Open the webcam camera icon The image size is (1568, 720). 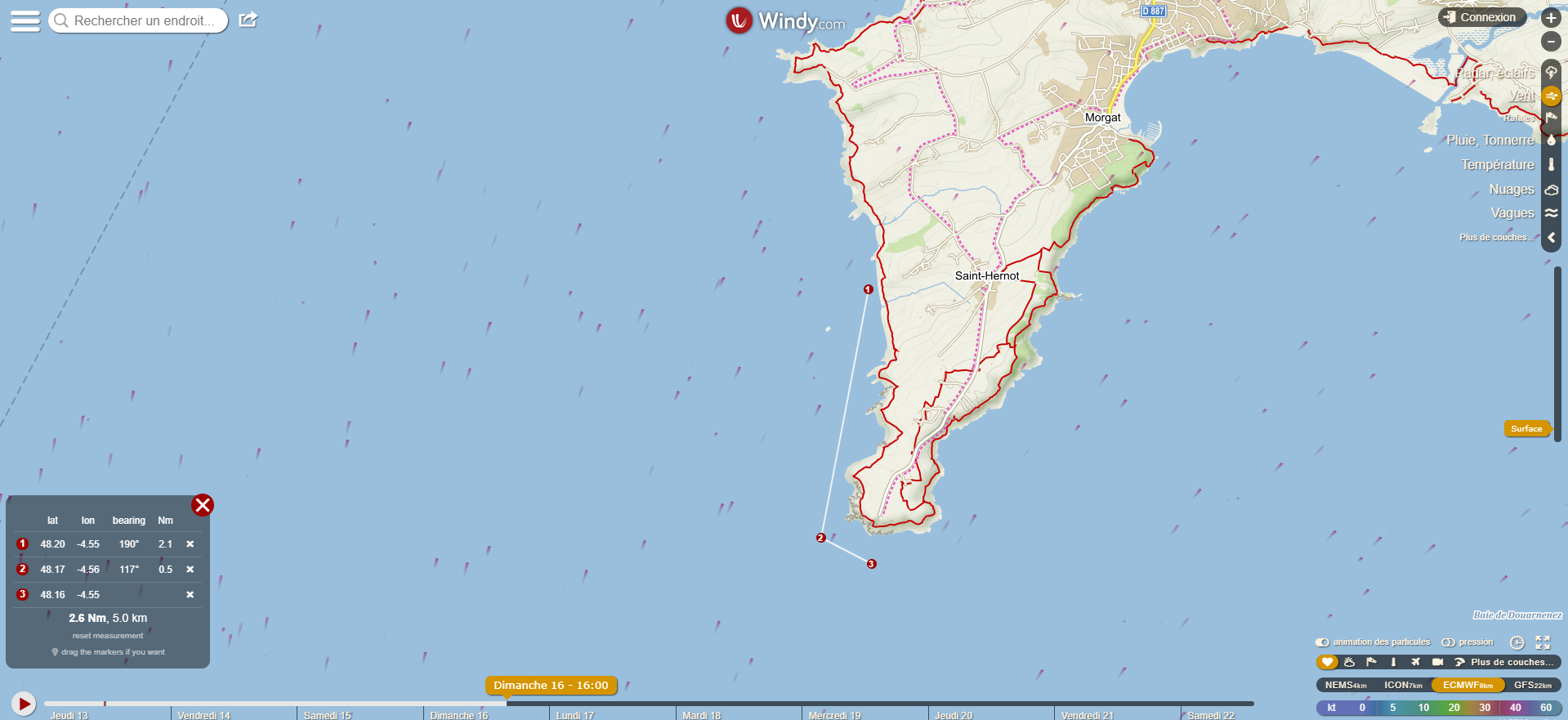pos(1438,662)
